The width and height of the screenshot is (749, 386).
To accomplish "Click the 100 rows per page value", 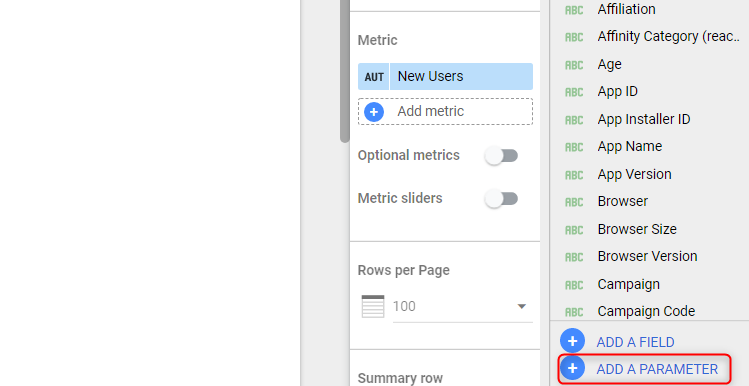I will 404,306.
